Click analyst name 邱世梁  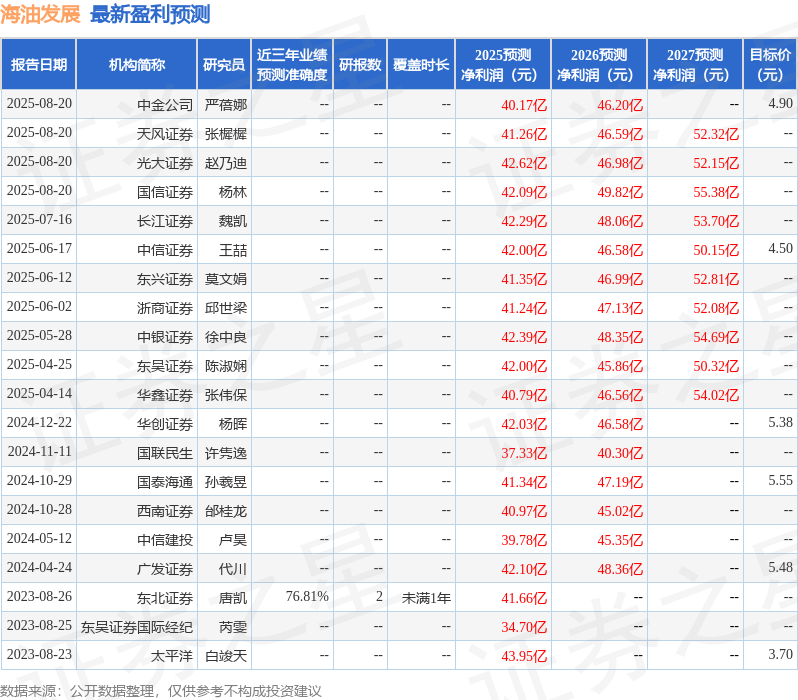[225, 308]
